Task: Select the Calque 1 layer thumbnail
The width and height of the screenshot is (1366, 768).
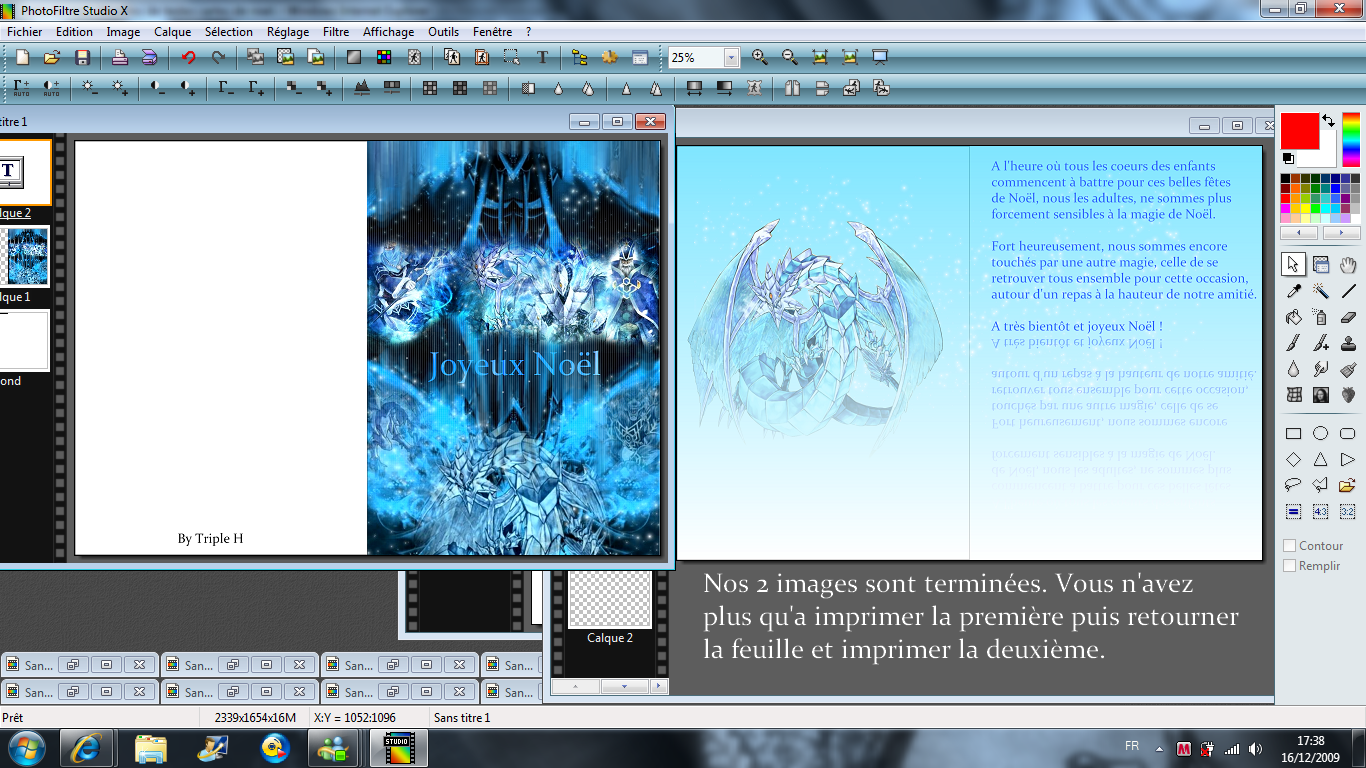Action: (24, 256)
